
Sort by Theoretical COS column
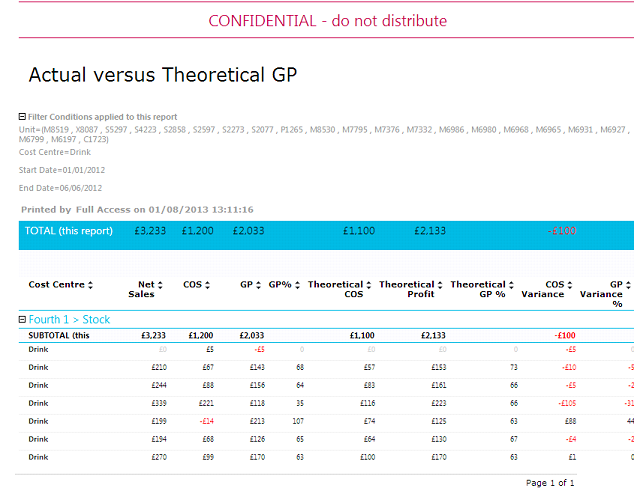pos(370,285)
